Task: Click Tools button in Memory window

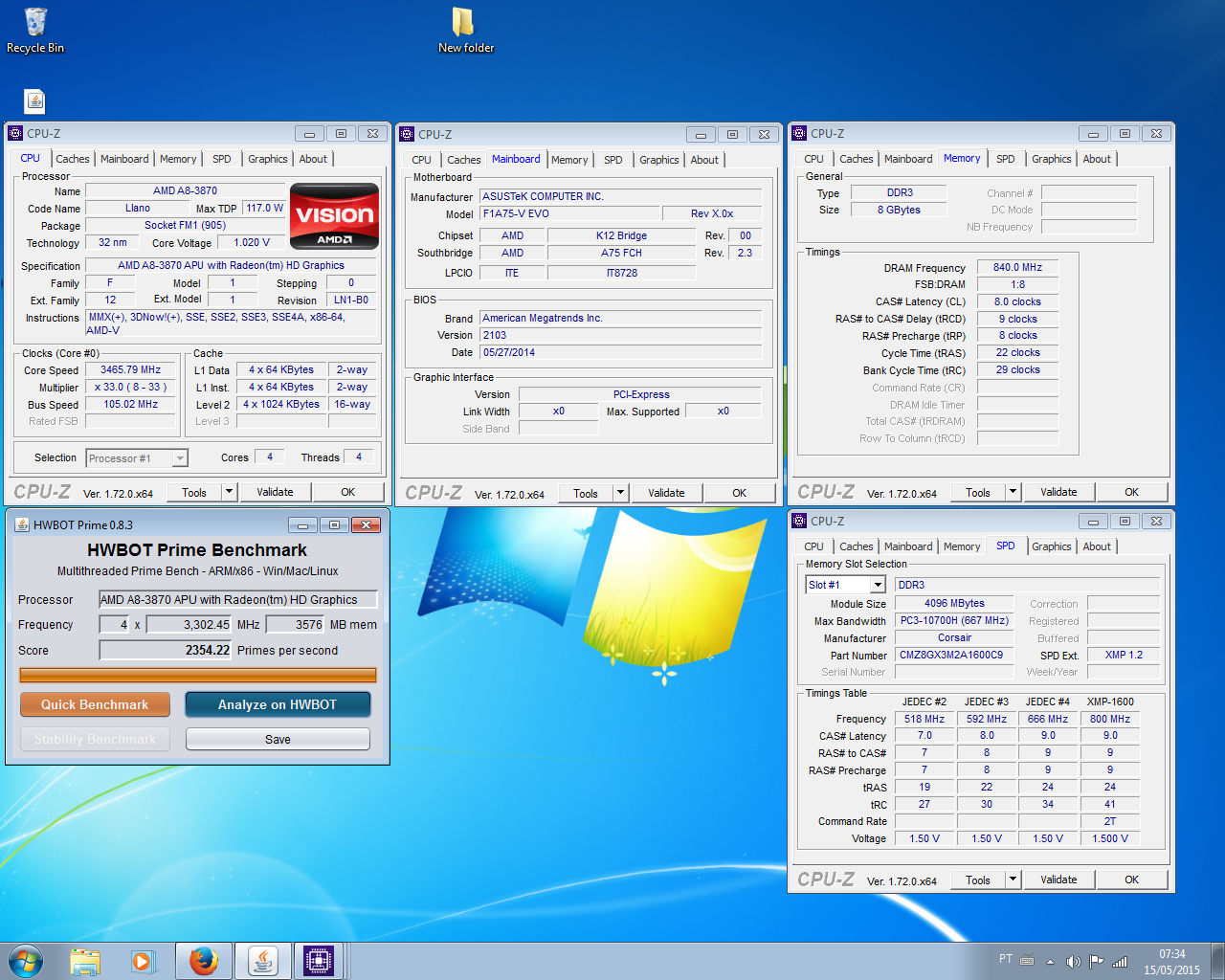Action: [x=978, y=492]
